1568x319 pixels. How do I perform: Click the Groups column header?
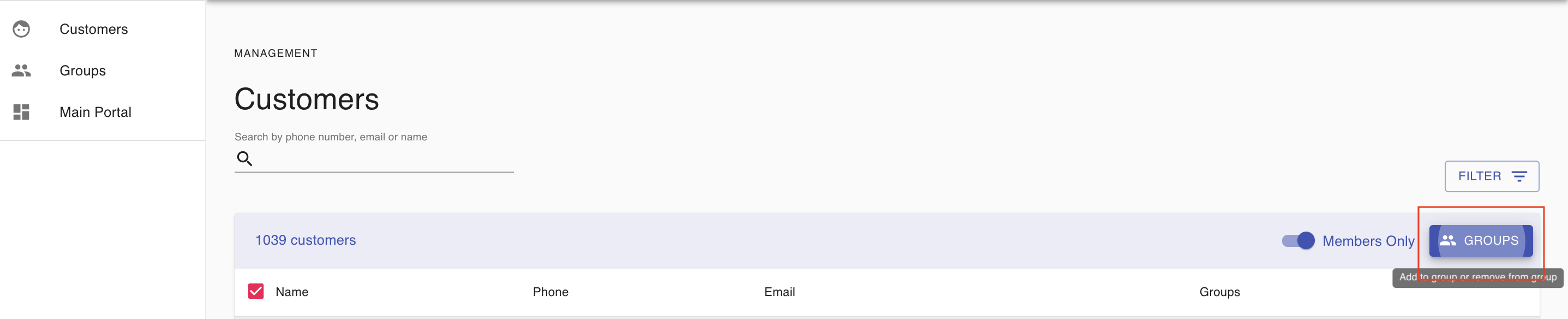pyautogui.click(x=1220, y=292)
